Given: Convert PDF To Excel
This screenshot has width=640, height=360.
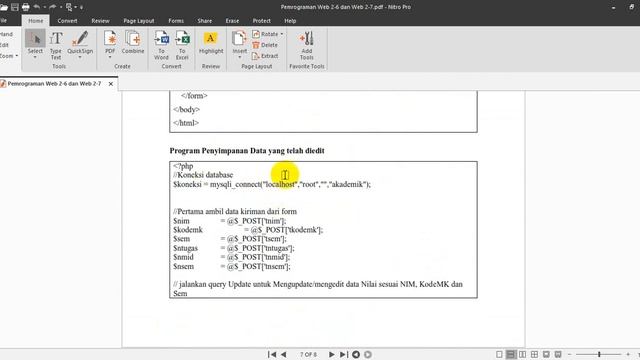Looking at the screenshot, I should [182, 45].
